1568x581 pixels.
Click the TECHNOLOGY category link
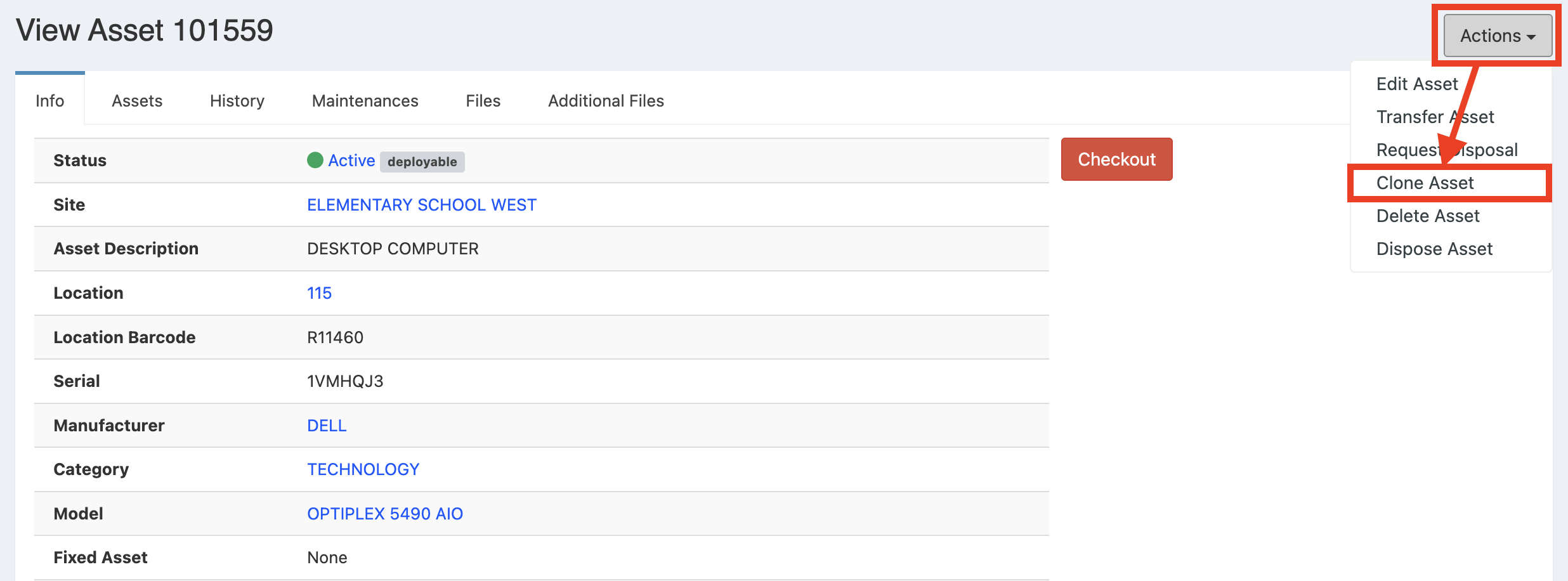click(x=363, y=469)
